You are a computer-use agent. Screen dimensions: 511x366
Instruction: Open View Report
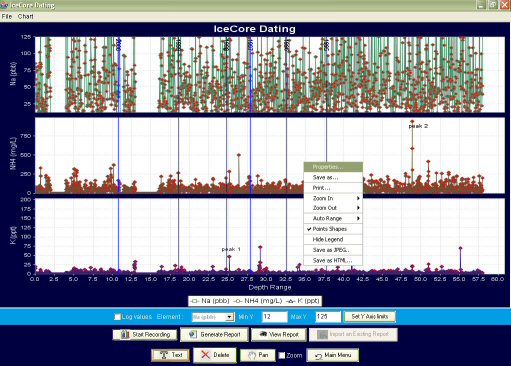point(279,334)
